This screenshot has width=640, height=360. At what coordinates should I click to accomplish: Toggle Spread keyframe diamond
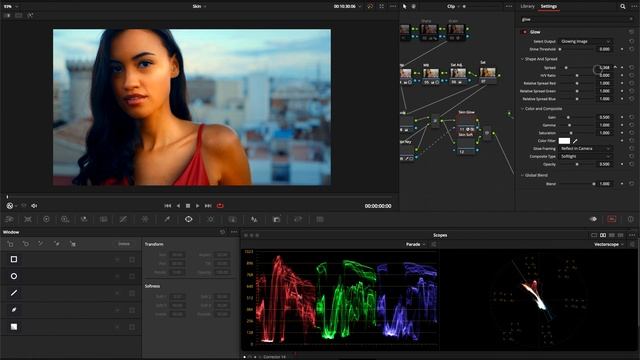(622, 67)
